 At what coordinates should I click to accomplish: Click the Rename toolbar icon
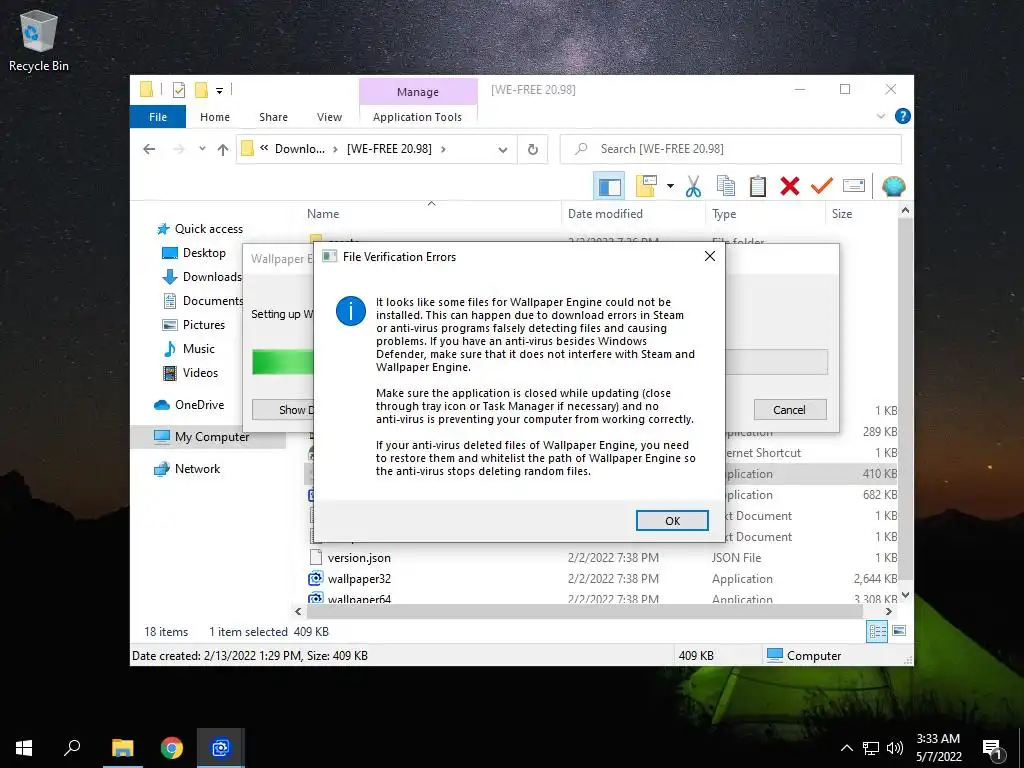(x=854, y=187)
